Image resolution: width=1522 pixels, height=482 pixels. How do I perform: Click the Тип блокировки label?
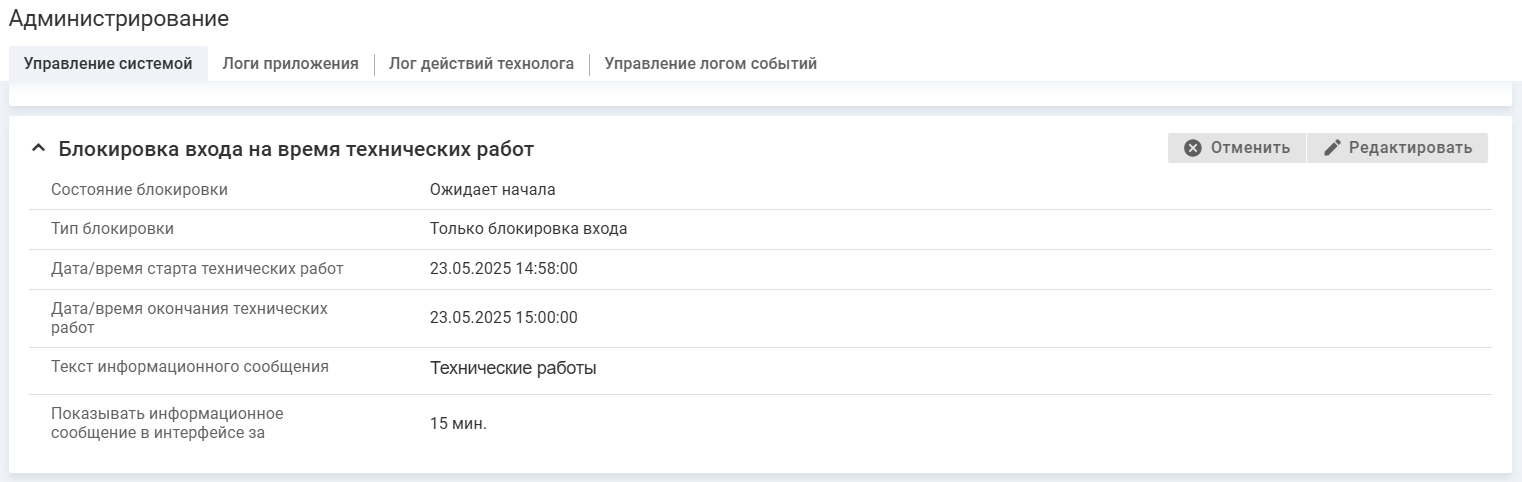pos(112,228)
